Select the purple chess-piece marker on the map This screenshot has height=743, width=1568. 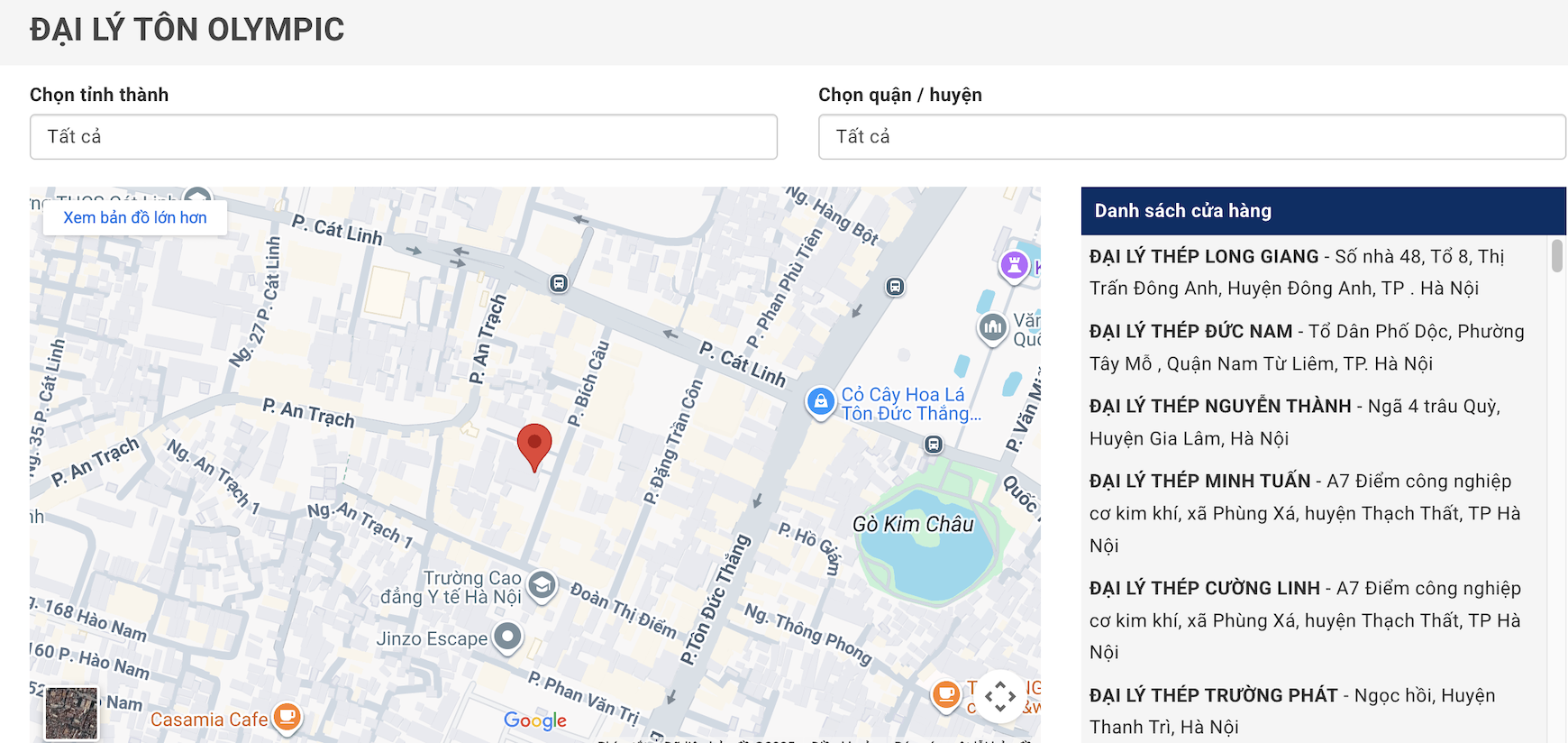pos(1015,265)
